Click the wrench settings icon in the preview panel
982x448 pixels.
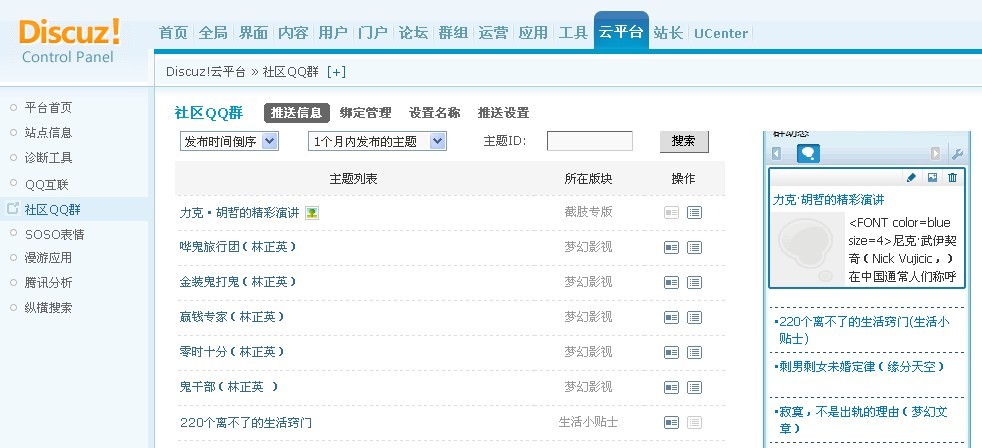tap(957, 154)
